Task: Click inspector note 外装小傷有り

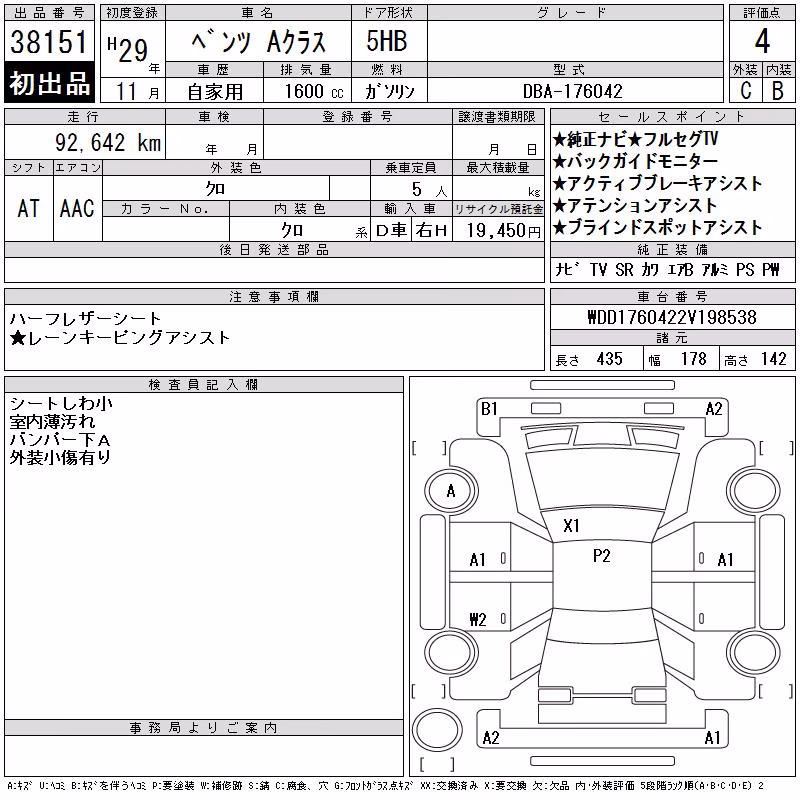Action: [x=60, y=458]
